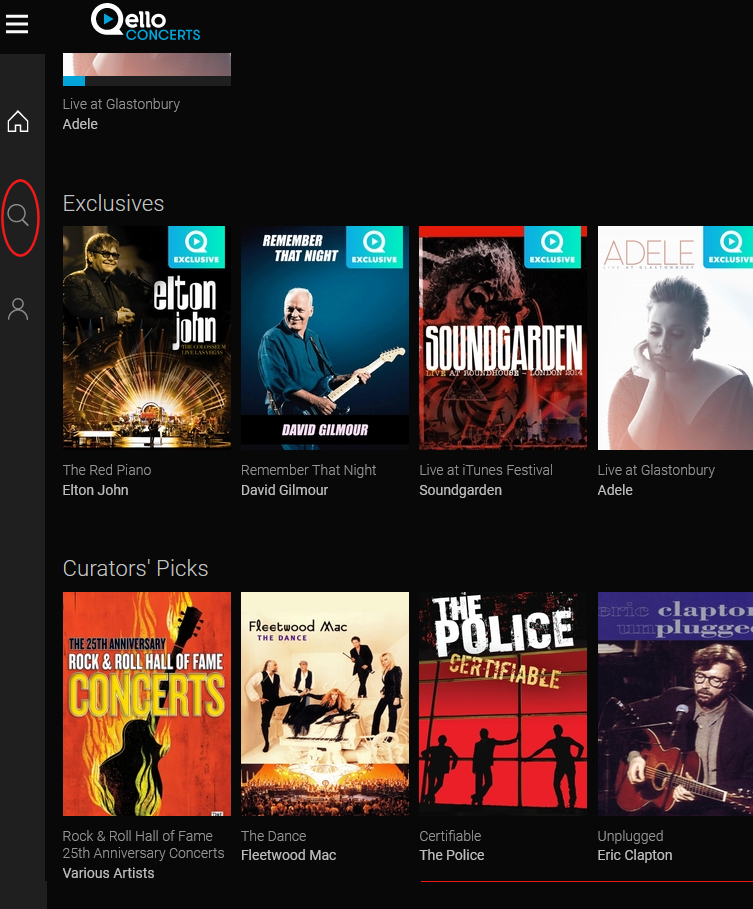Open the Adele poster in Exclusives
This screenshot has height=909, width=753.
click(675, 338)
